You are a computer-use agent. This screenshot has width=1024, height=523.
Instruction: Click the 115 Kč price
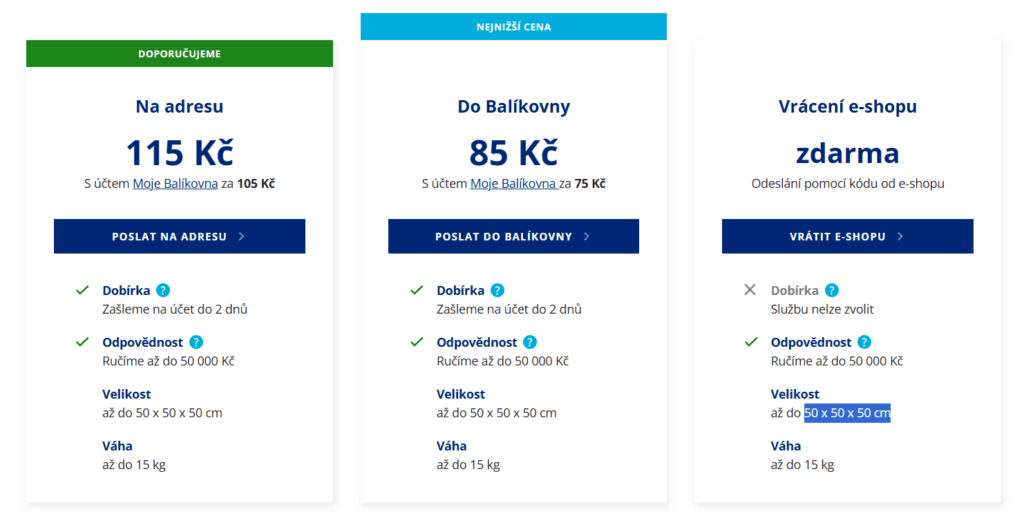tap(179, 152)
